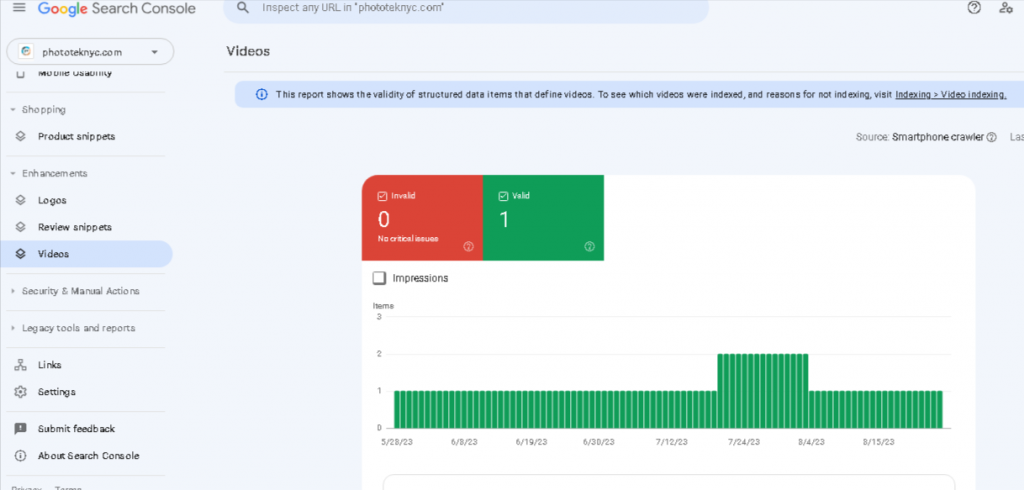This screenshot has width=1024, height=490.
Task: Click the Mobile Usability icon
Action: (20, 74)
